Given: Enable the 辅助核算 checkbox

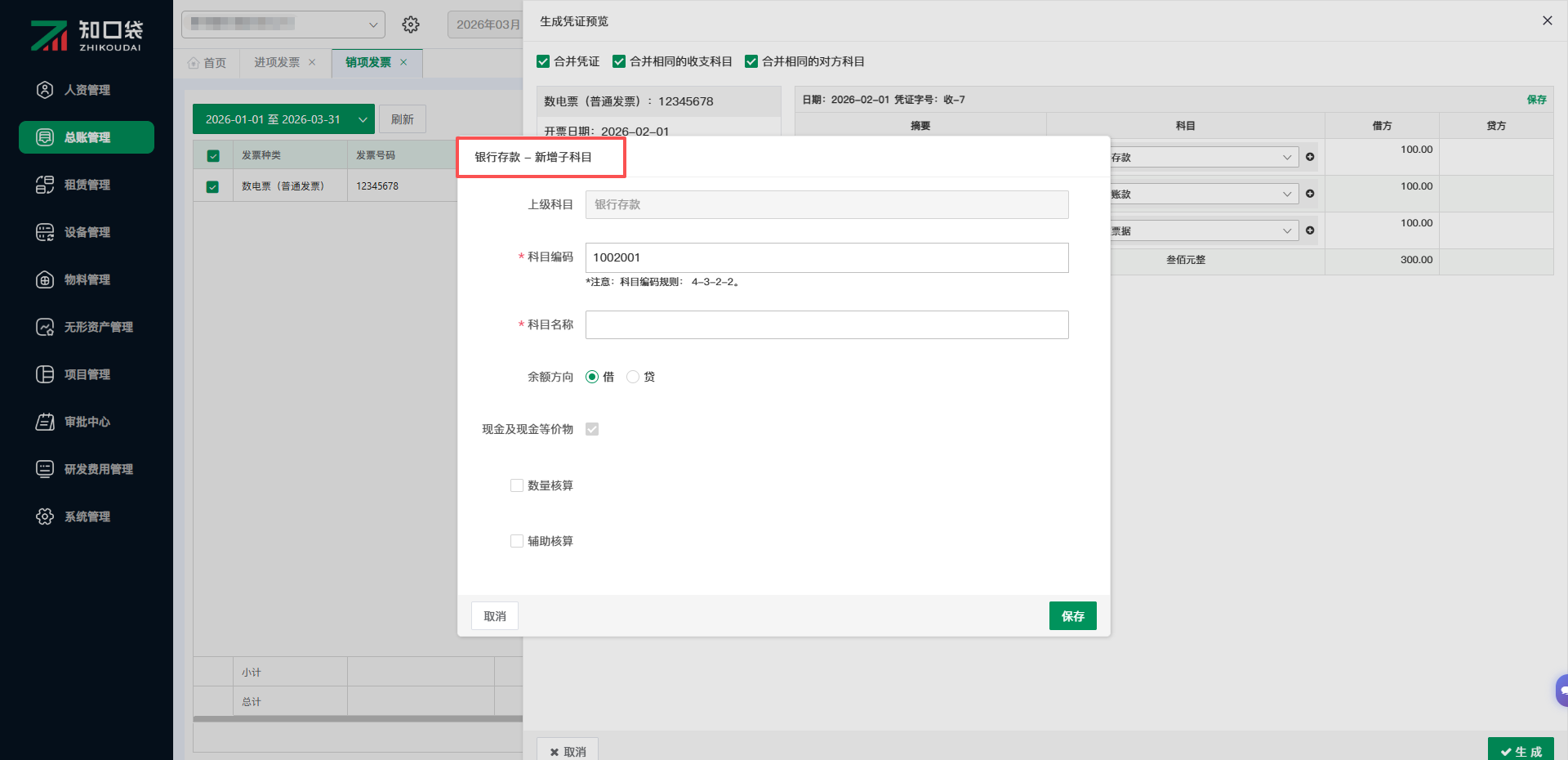Looking at the screenshot, I should (517, 541).
